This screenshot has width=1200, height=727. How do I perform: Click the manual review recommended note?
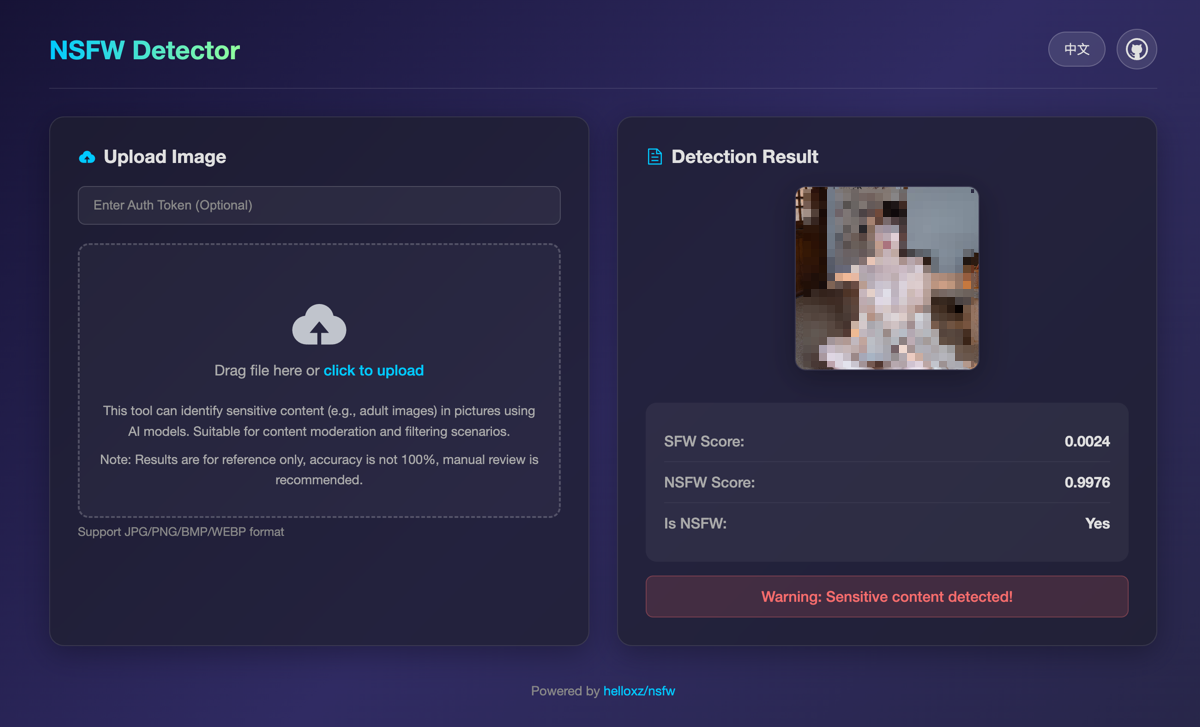click(319, 470)
